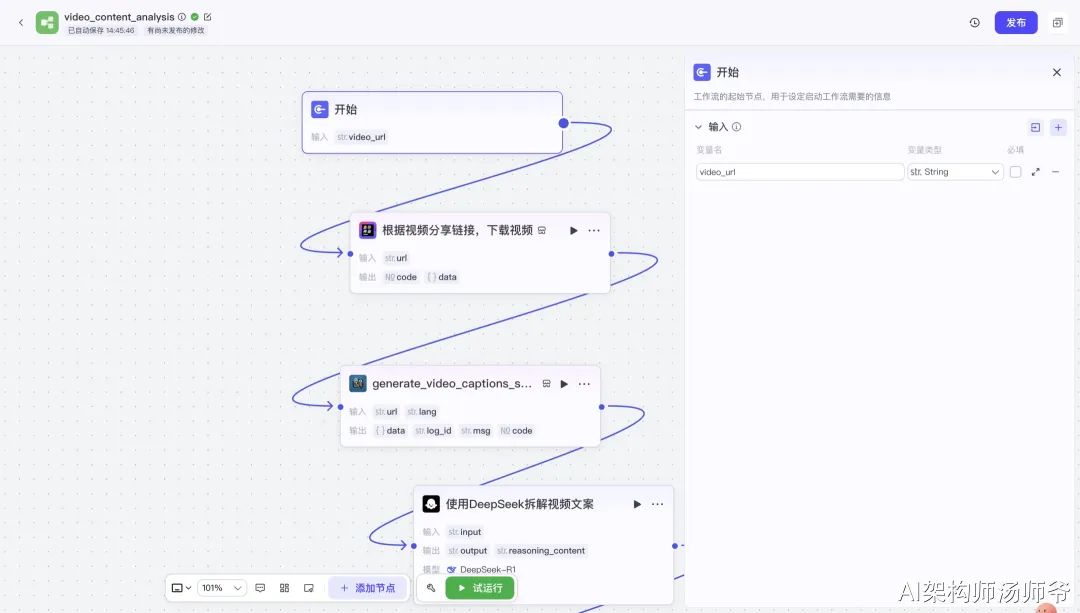Edit the workflow name with pencil icon
Screen dimensions: 1080x613
click(x=207, y=17)
